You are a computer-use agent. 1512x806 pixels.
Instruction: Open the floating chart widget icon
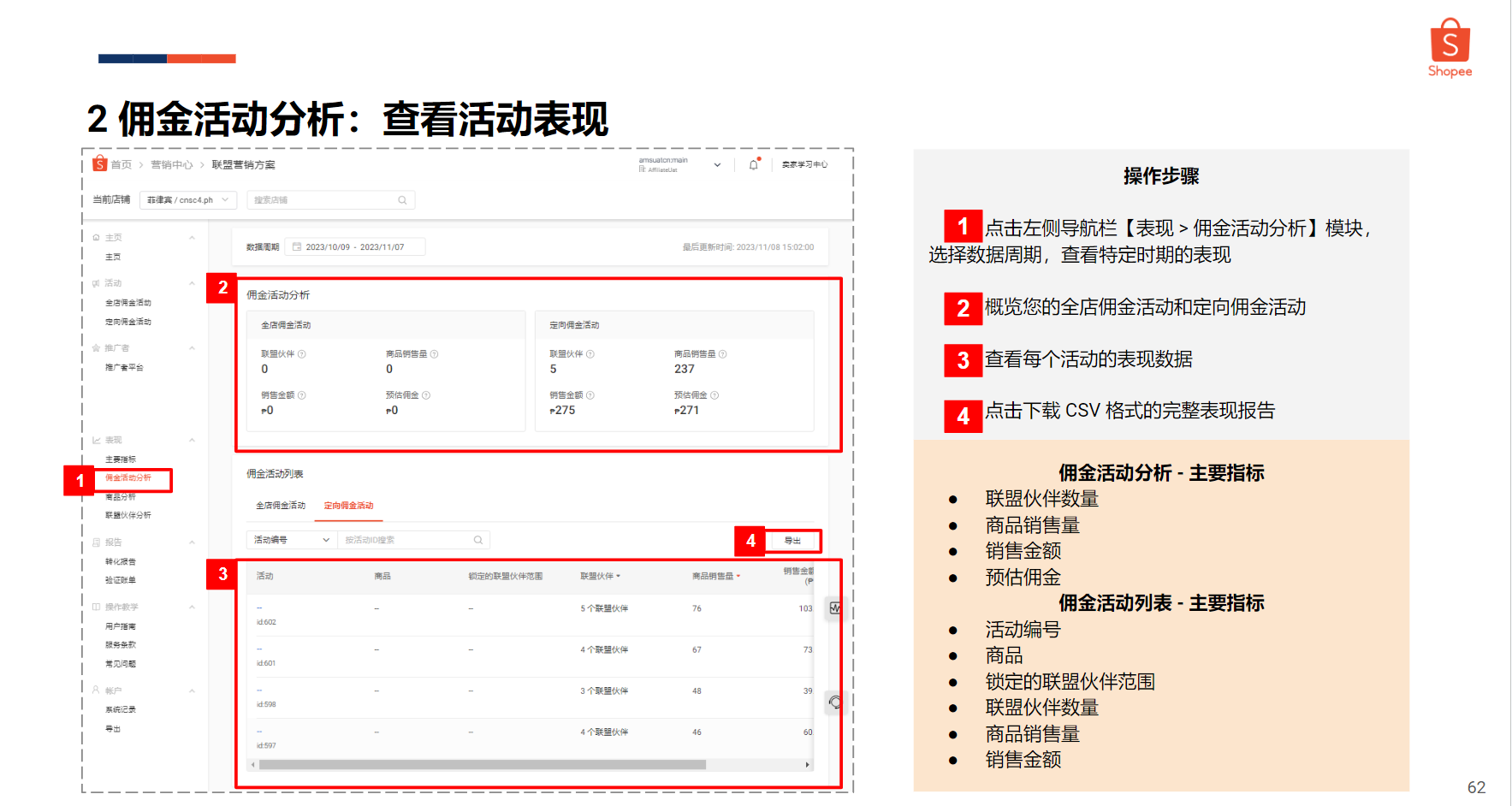point(835,608)
